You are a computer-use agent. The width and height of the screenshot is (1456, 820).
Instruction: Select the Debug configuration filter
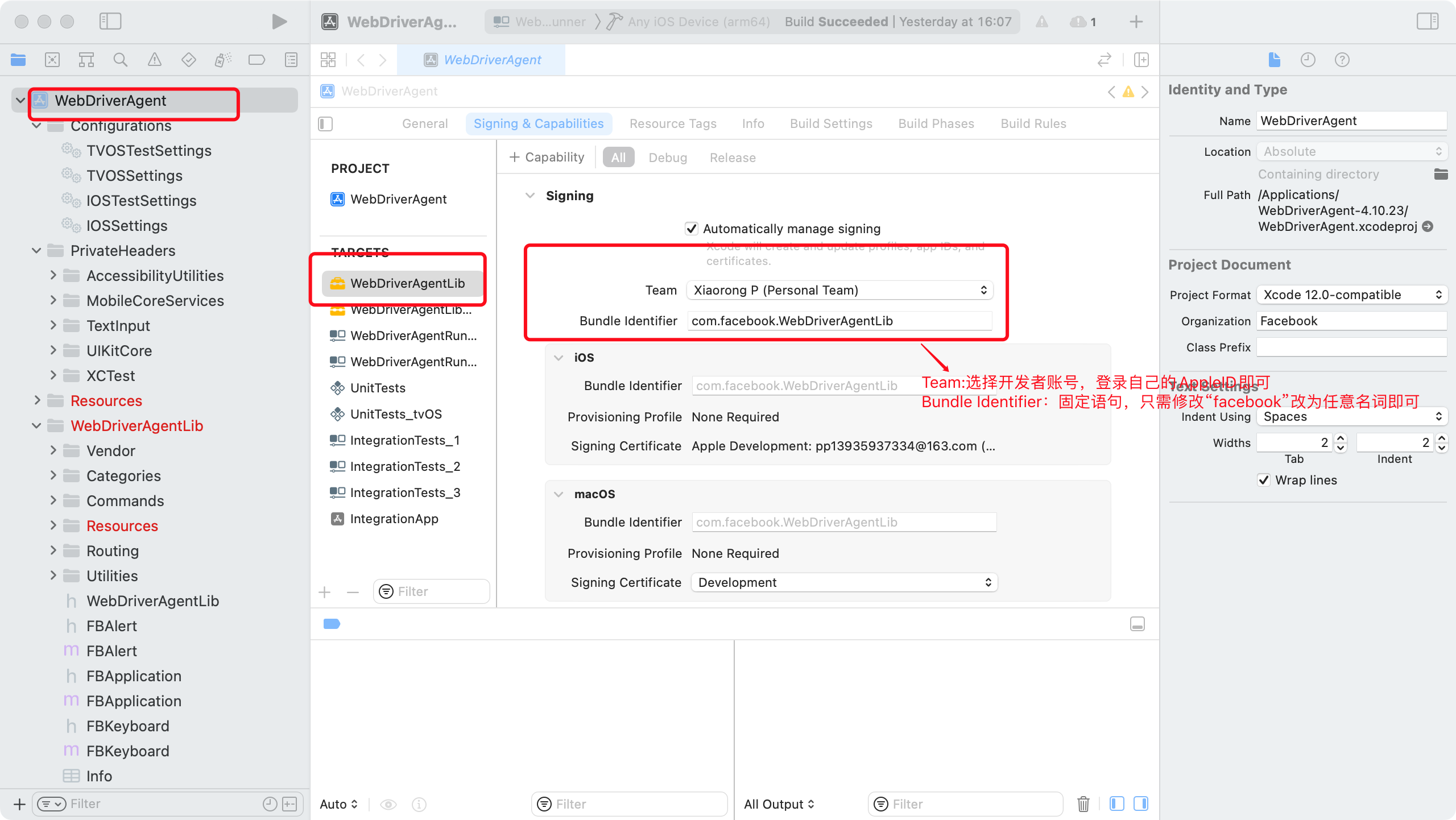[668, 158]
